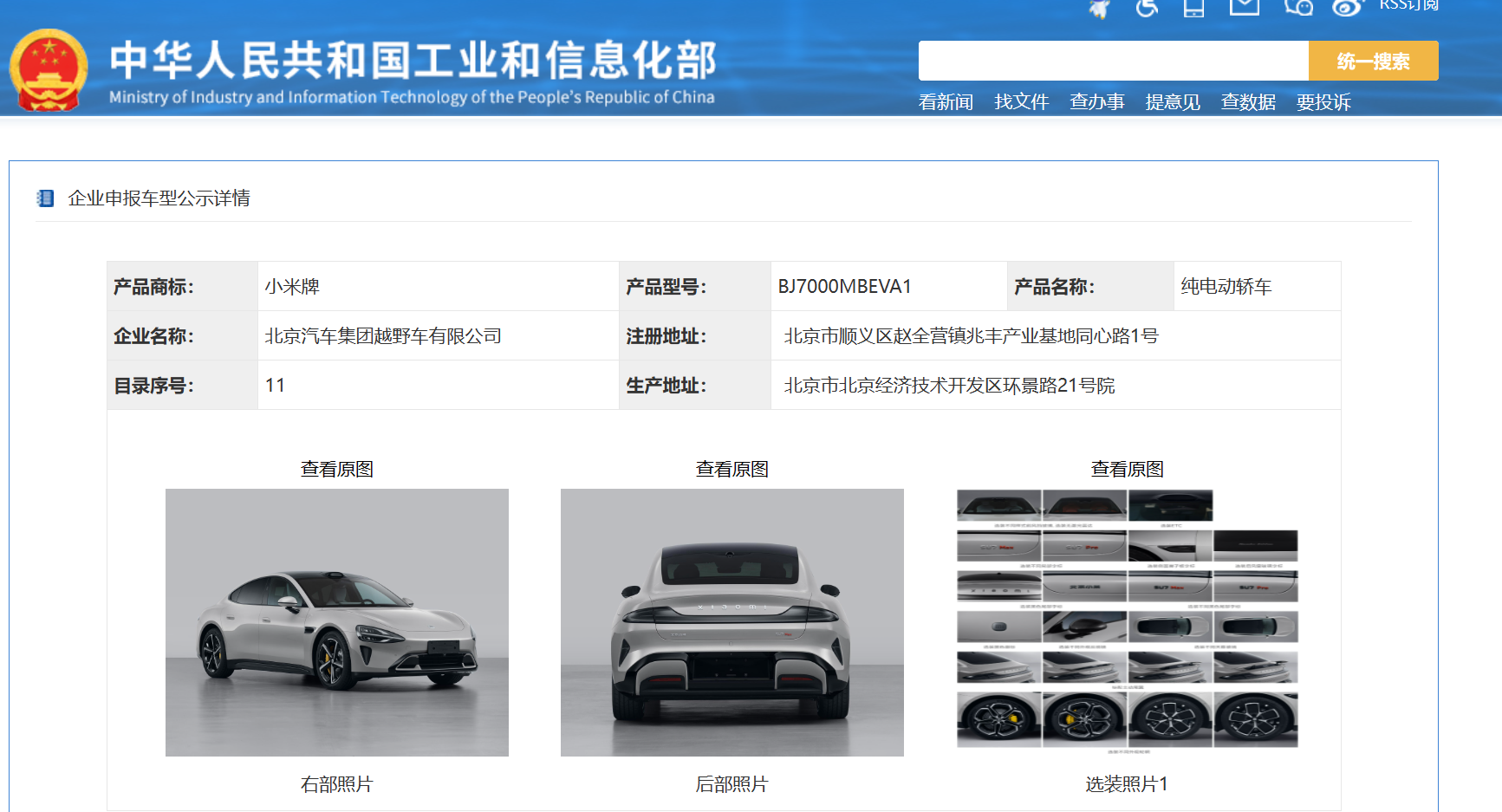Screen dimensions: 1502x812
Task: Open the RSS订阅 link
Action: [1408, 5]
